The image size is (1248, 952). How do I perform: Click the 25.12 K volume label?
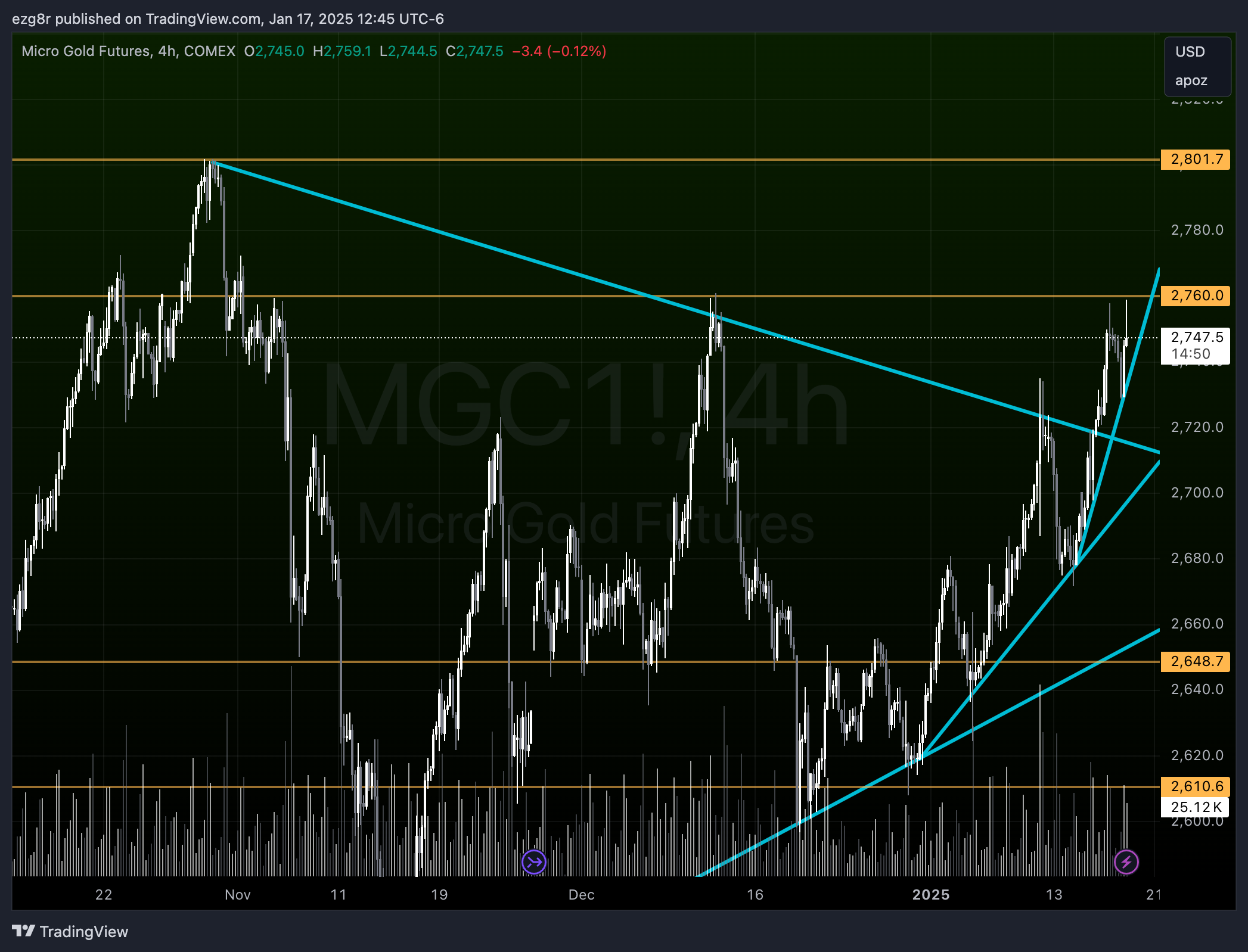click(1195, 807)
